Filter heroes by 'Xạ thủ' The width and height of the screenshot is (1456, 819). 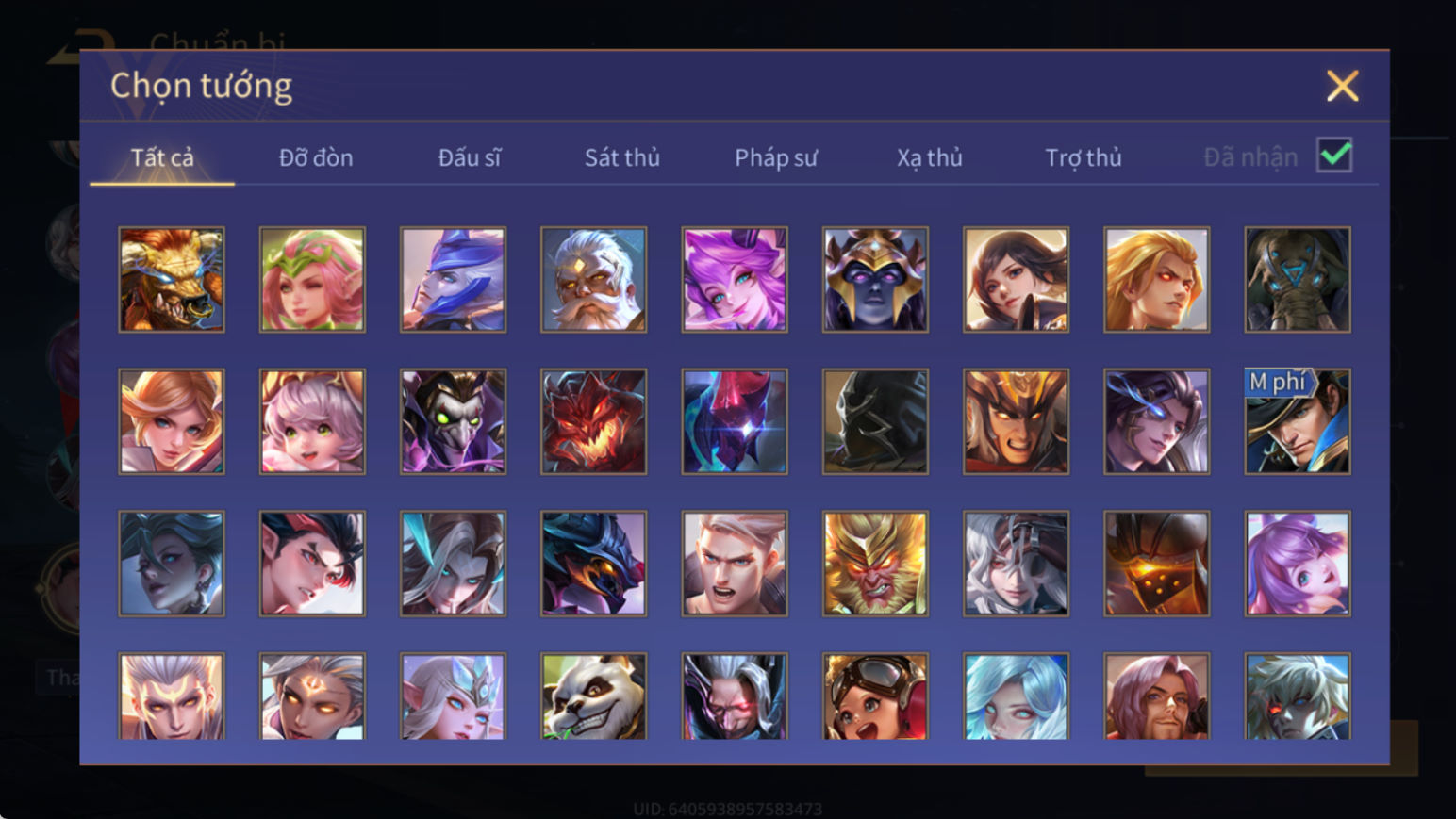click(x=930, y=157)
